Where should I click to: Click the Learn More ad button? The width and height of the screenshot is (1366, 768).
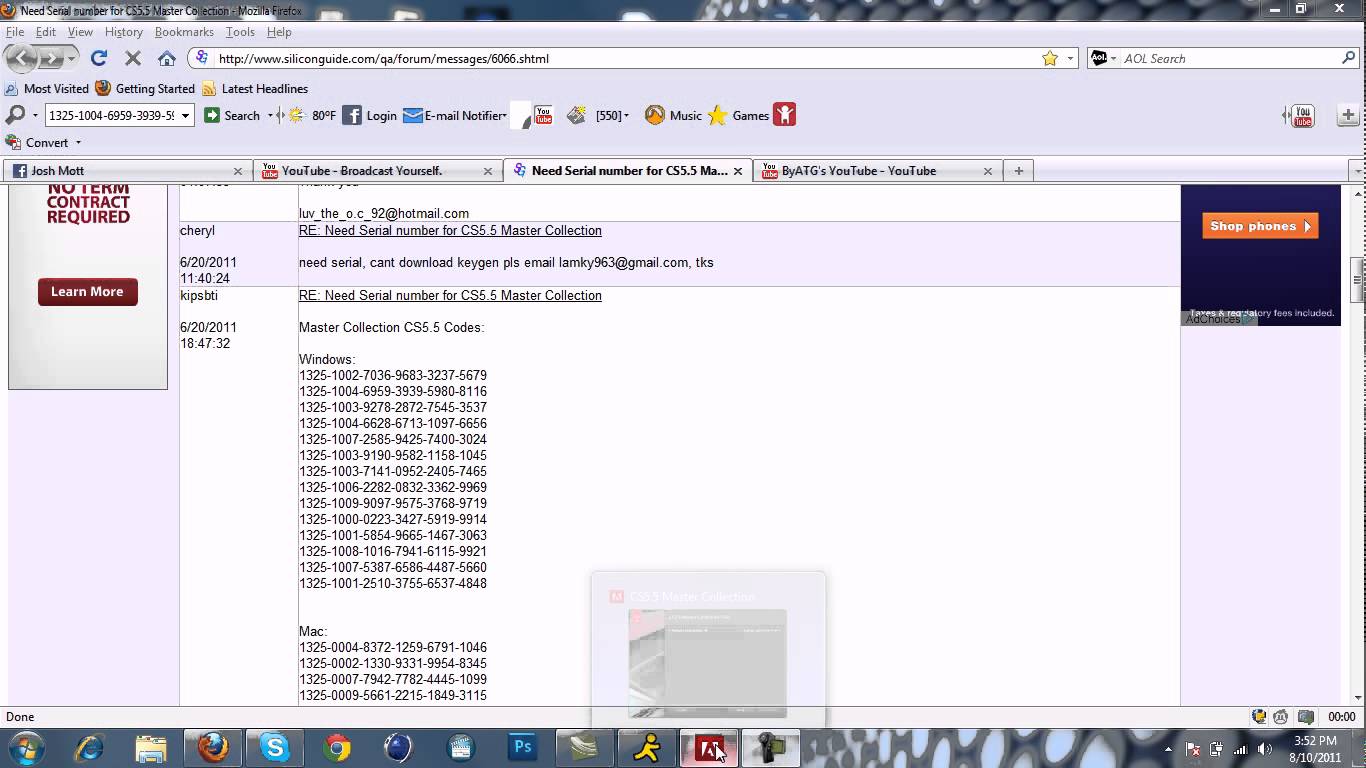point(87,291)
